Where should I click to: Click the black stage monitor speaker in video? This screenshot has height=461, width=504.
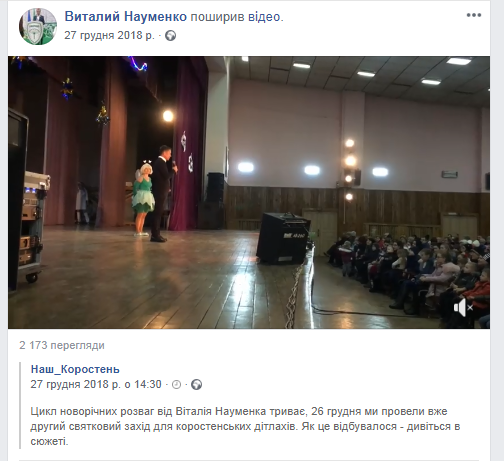[x=284, y=238]
